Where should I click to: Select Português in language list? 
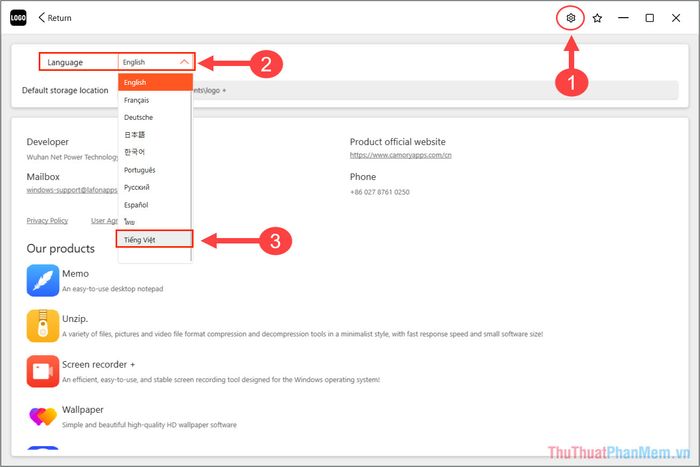[154, 170]
